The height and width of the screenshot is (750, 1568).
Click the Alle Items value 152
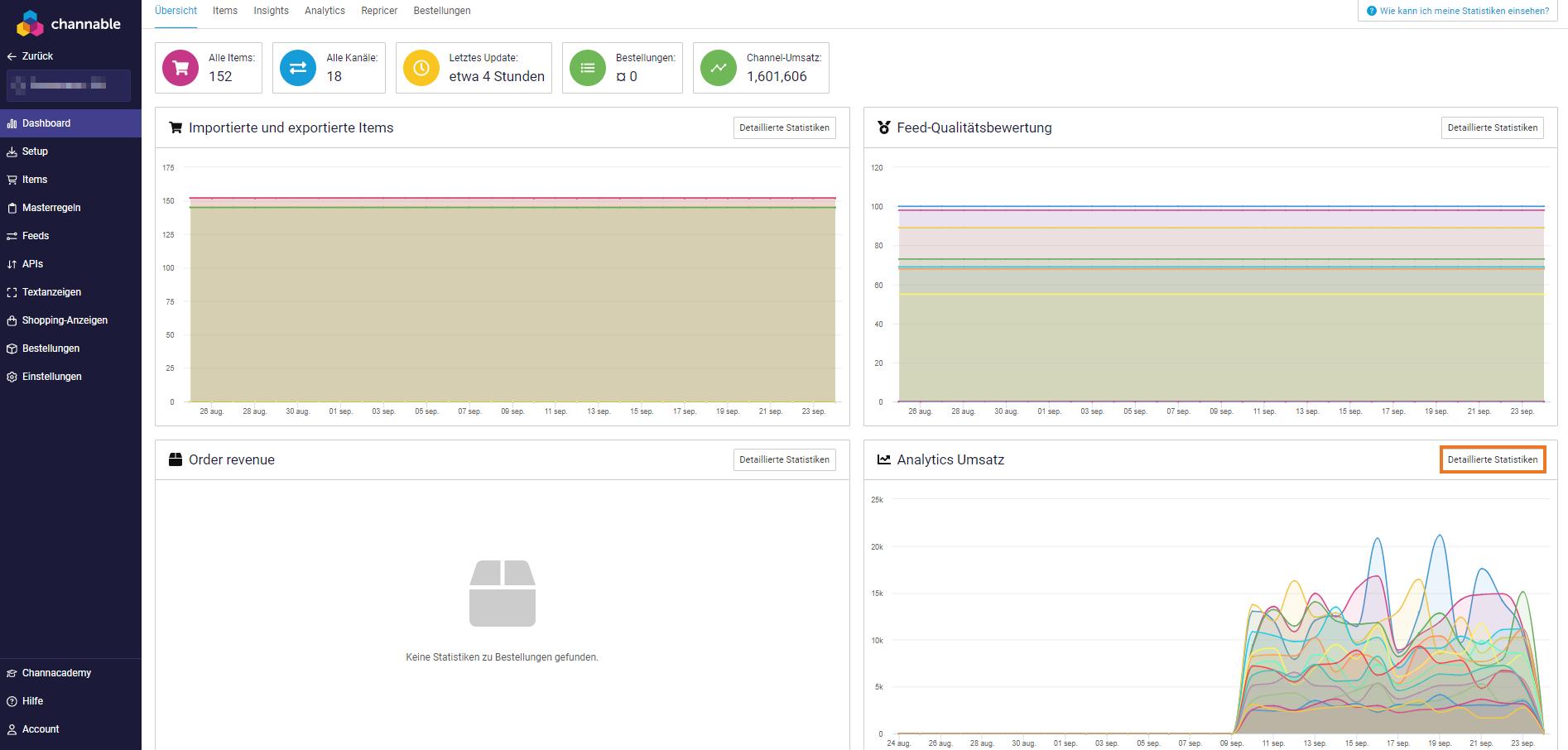click(220, 76)
